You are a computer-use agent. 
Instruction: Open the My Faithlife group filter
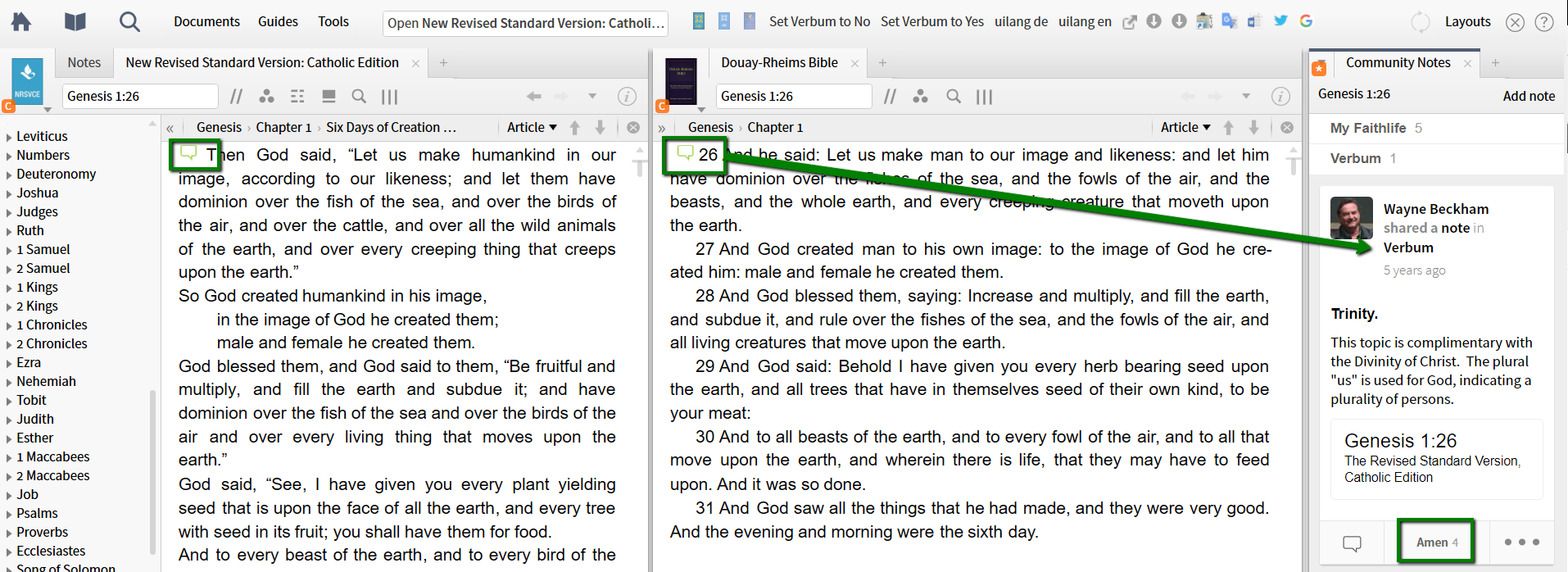(x=1376, y=129)
